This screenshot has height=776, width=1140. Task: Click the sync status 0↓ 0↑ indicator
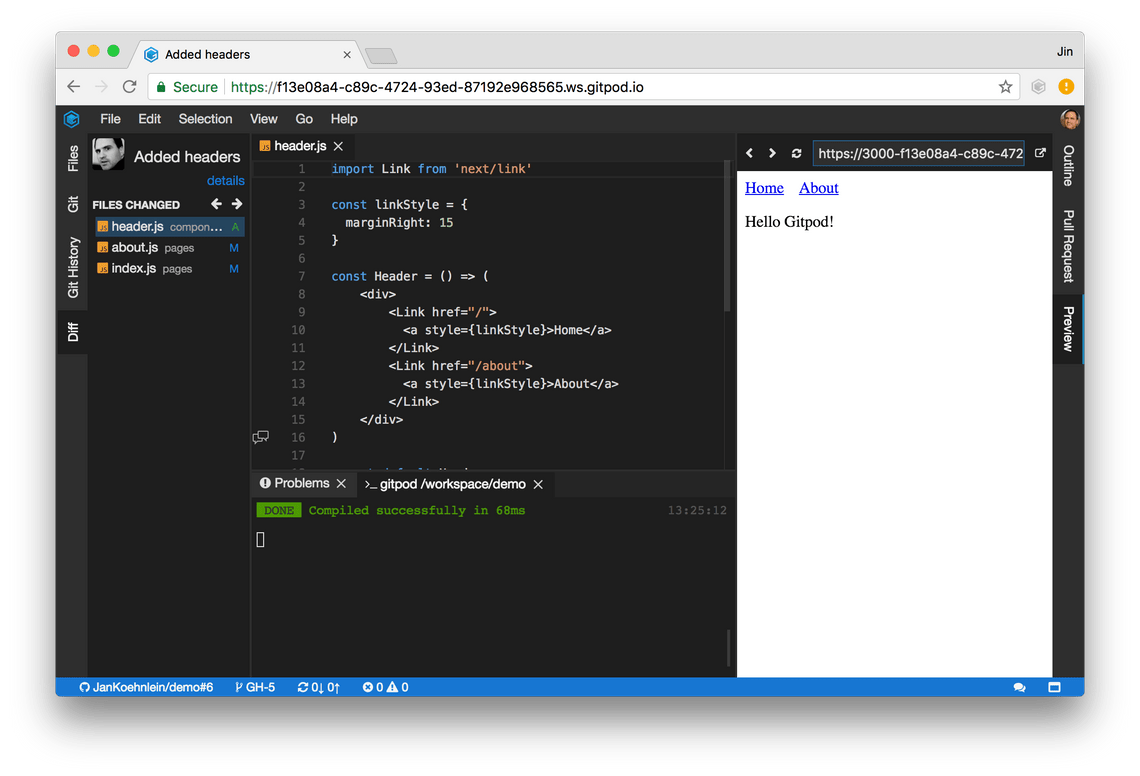click(318, 687)
